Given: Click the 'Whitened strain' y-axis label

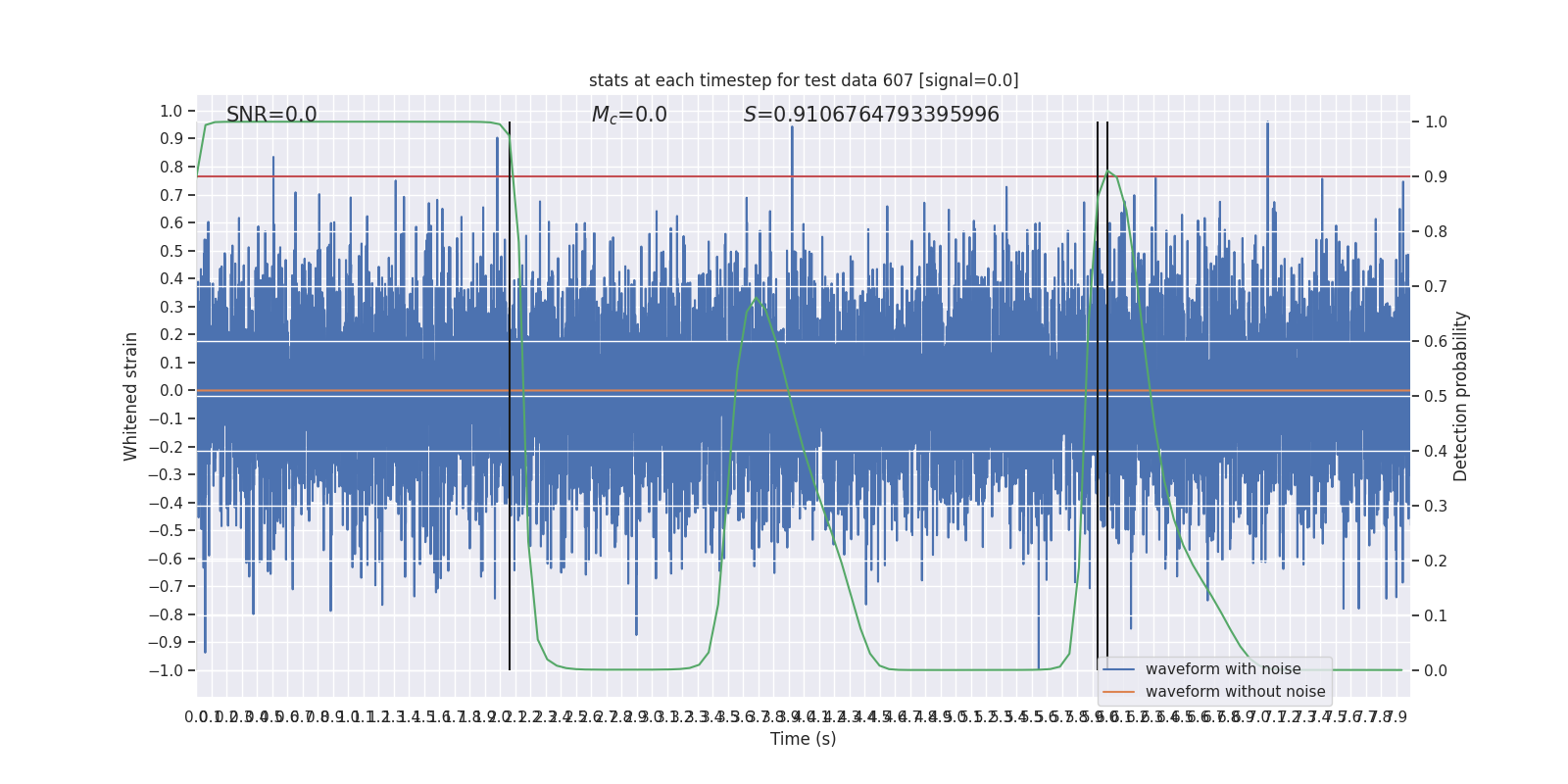Looking at the screenshot, I should pyautogui.click(x=131, y=396).
